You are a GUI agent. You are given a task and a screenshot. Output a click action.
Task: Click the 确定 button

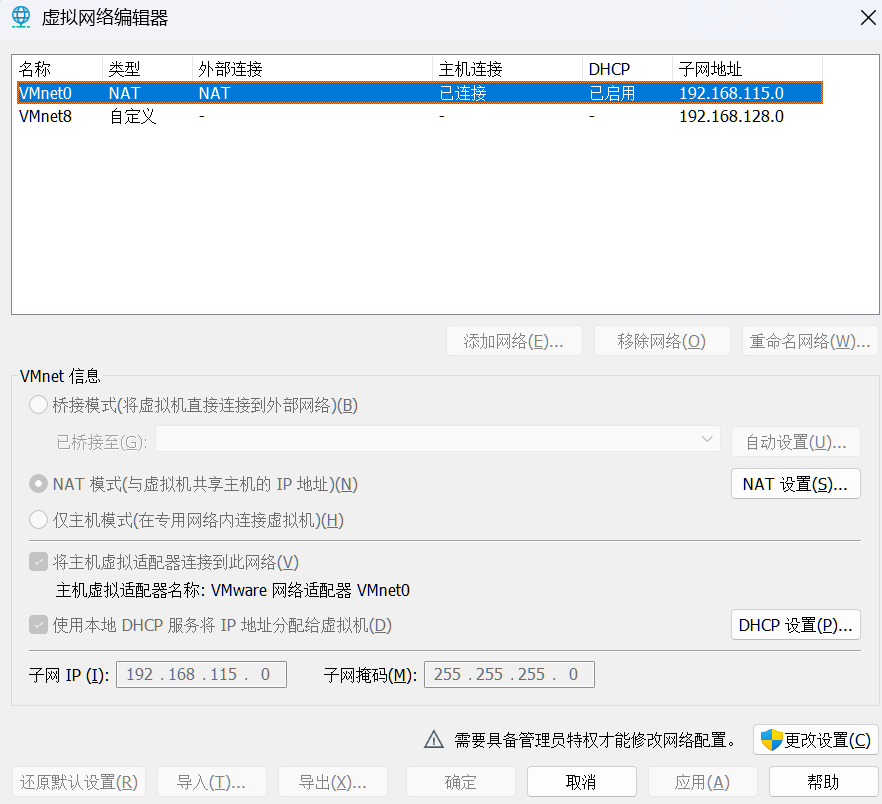[x=461, y=781]
